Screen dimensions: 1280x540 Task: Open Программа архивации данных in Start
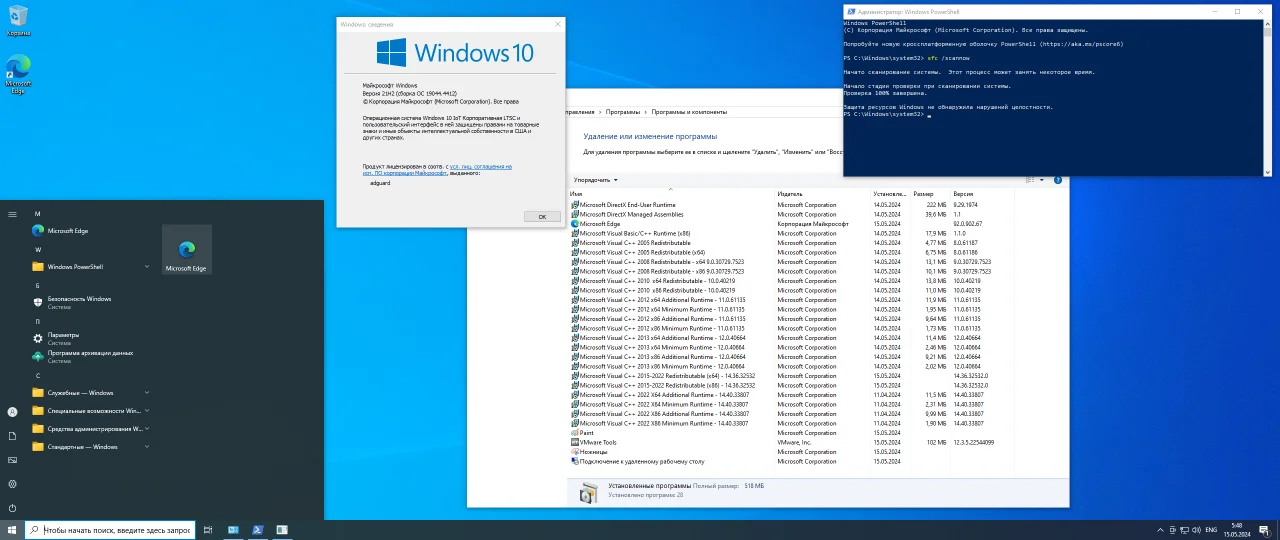click(x=91, y=356)
